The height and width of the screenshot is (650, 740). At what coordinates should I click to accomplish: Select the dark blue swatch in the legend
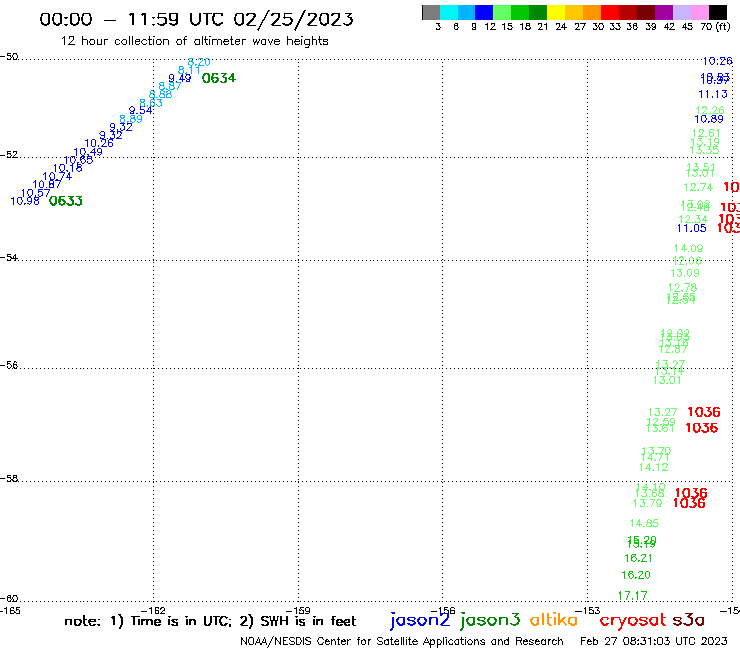tap(485, 12)
